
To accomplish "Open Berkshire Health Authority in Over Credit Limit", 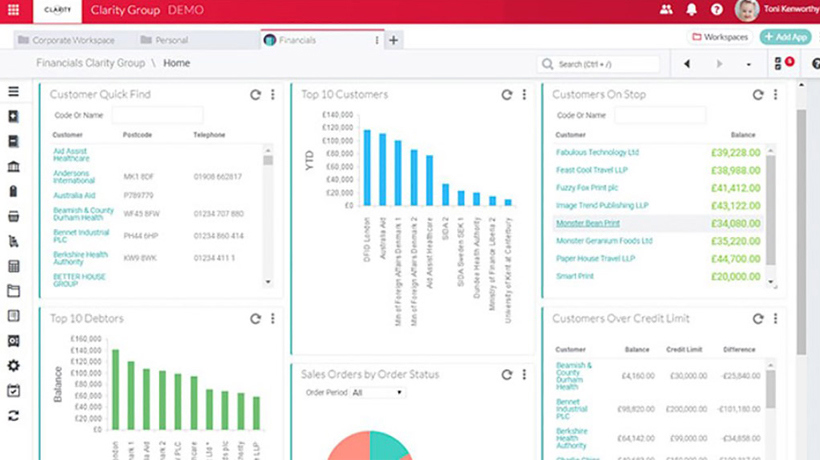I will point(572,438).
